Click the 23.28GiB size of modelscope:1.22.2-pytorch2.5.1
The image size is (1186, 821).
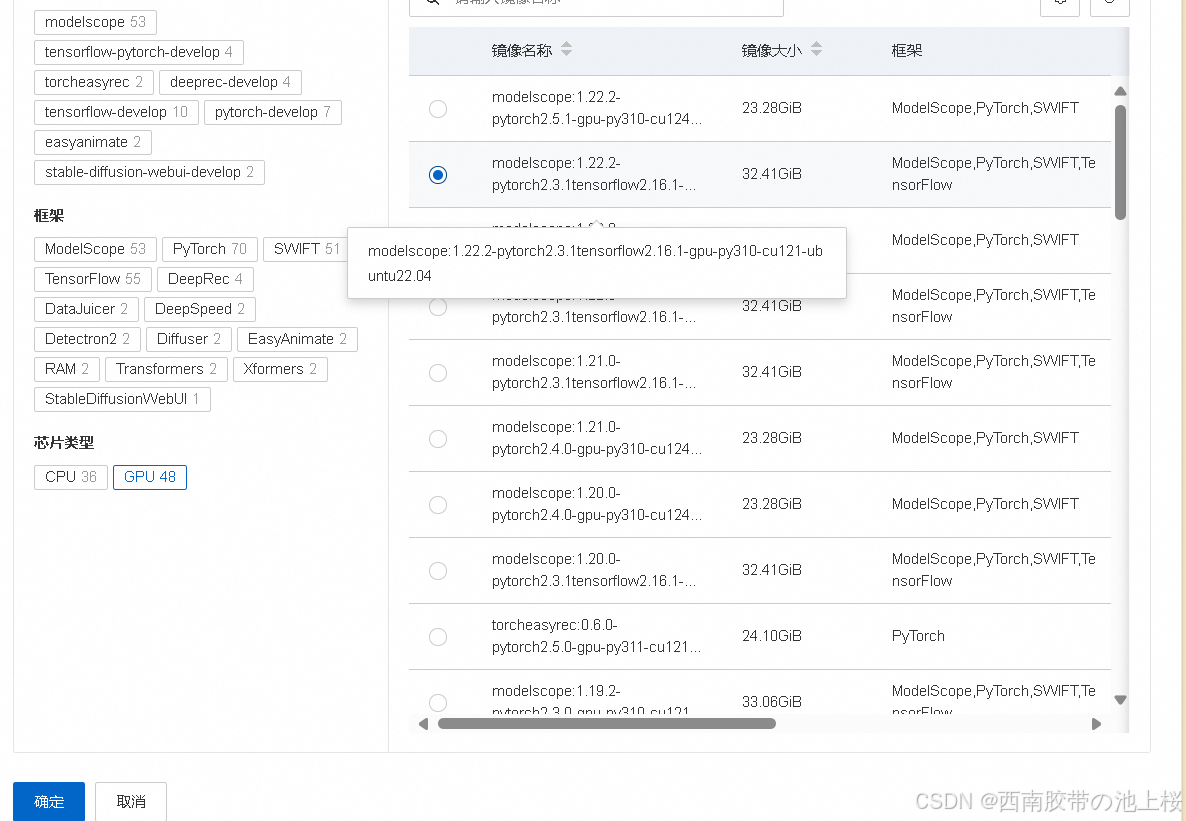772,108
